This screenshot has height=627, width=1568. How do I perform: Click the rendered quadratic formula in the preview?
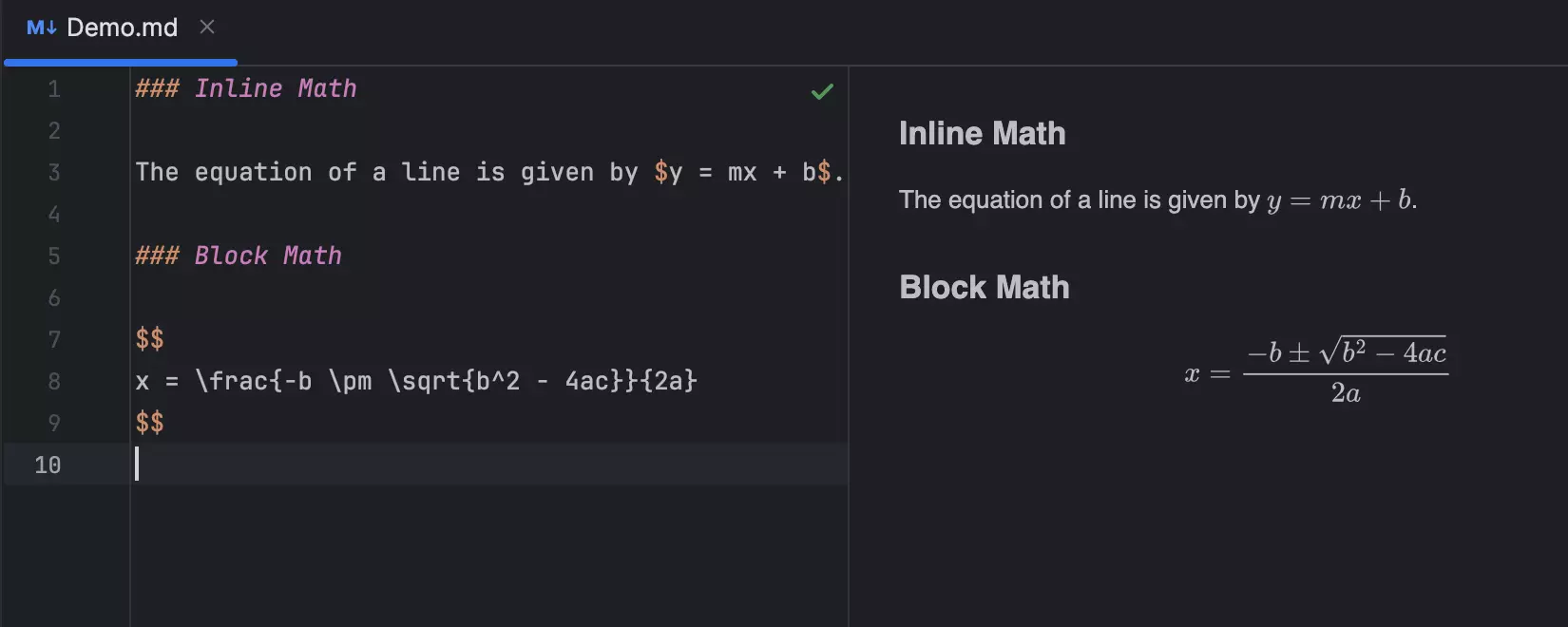tap(1317, 372)
